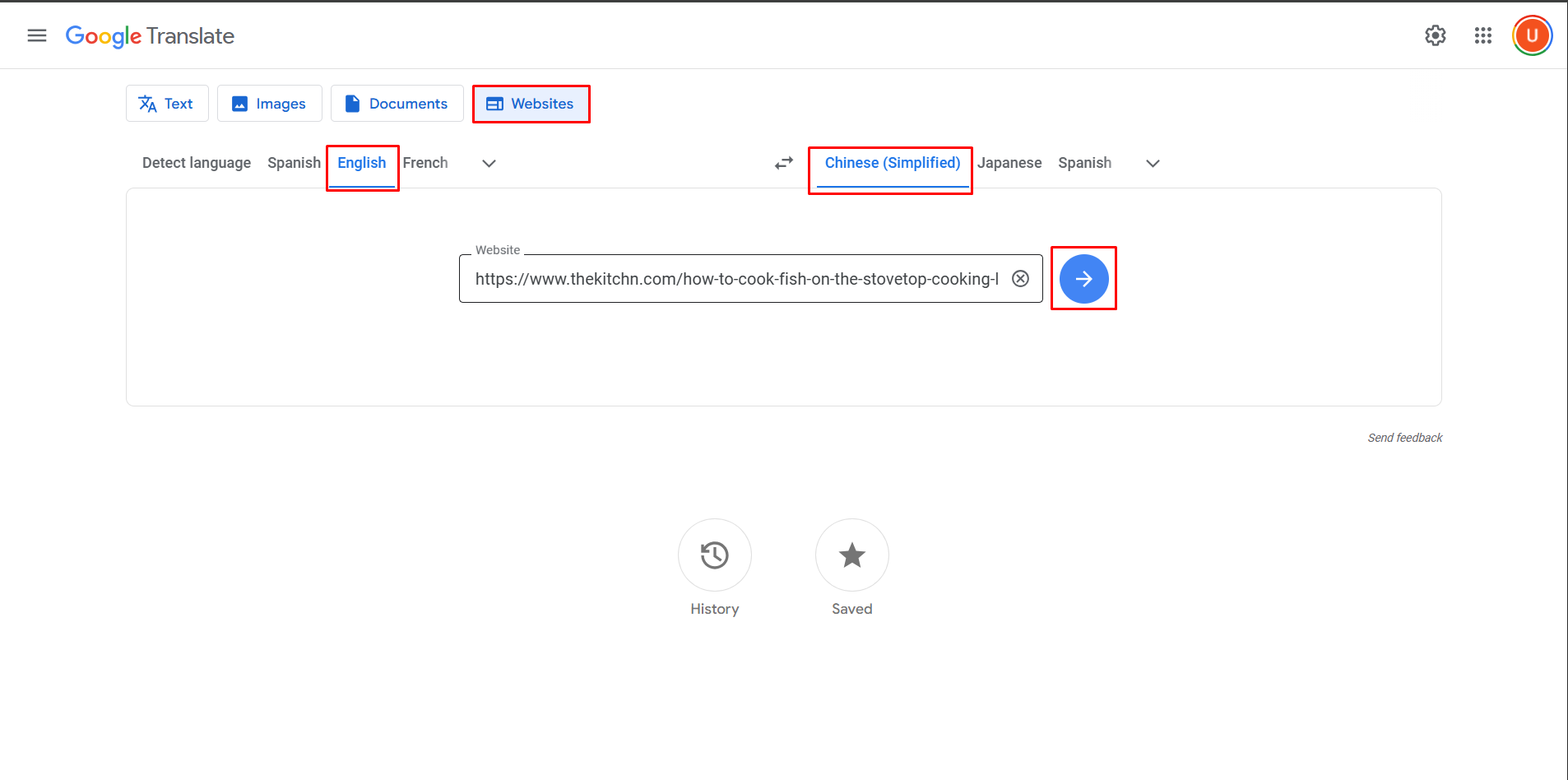Switch to the Websites tab

pos(531,103)
